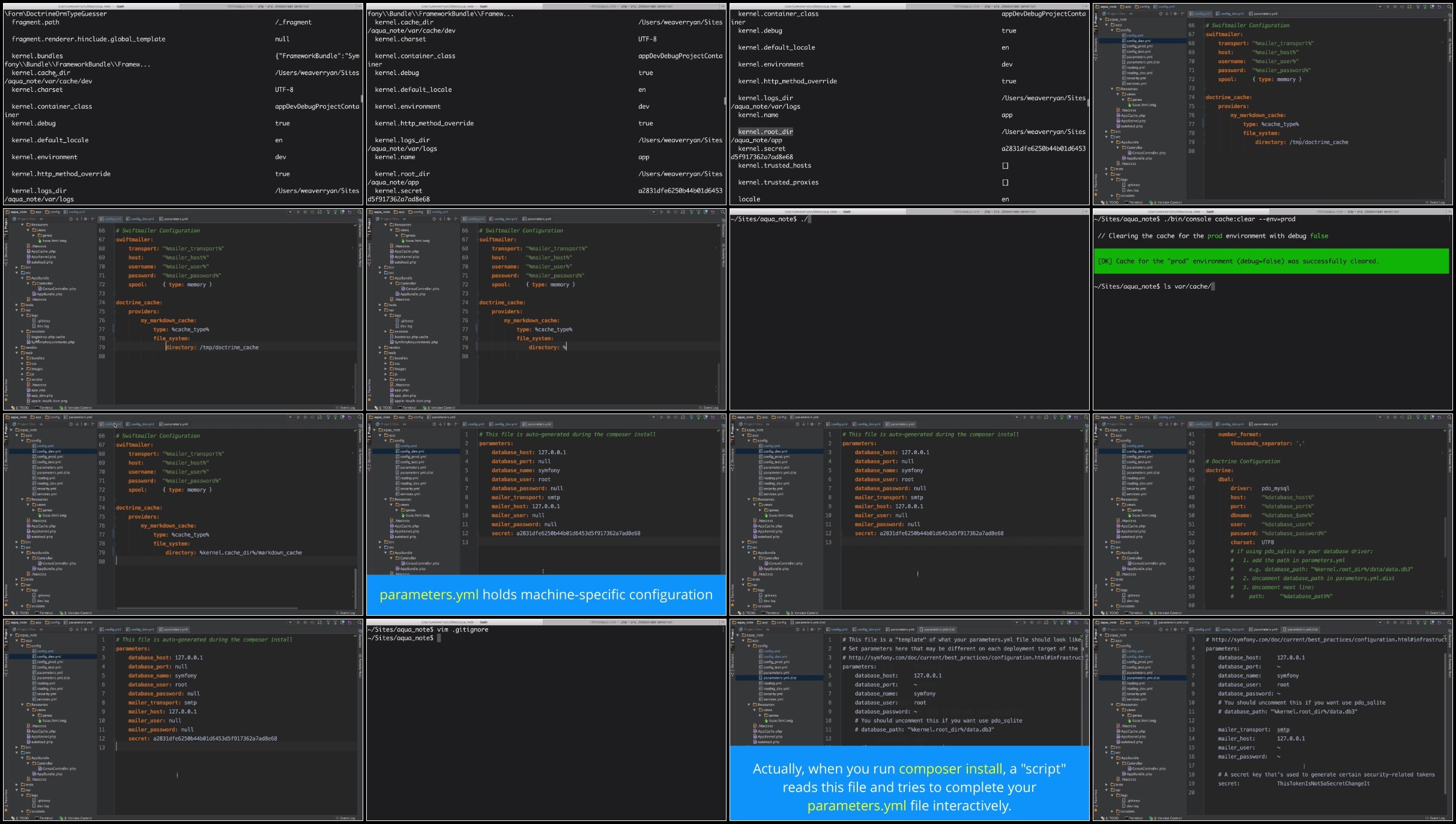Click 'ThisTokenIsNotSoSecretChangeIt' secret value

(x=1323, y=784)
